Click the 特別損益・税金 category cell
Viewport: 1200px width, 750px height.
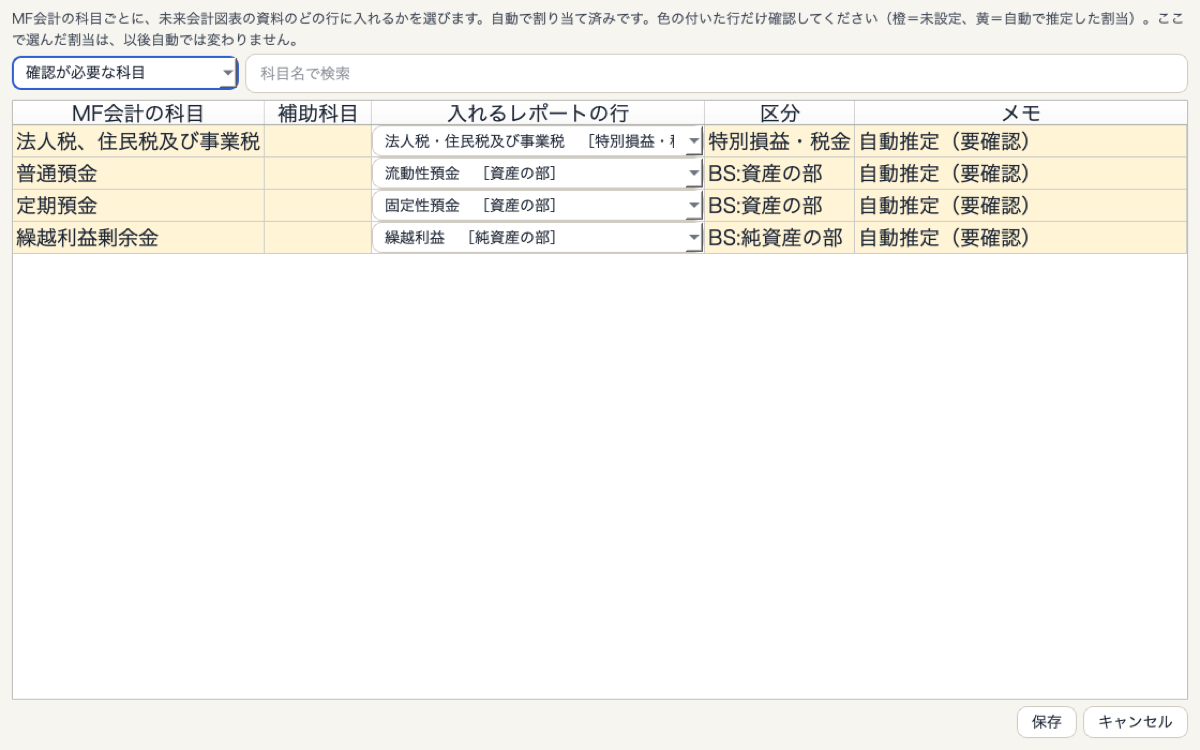780,141
